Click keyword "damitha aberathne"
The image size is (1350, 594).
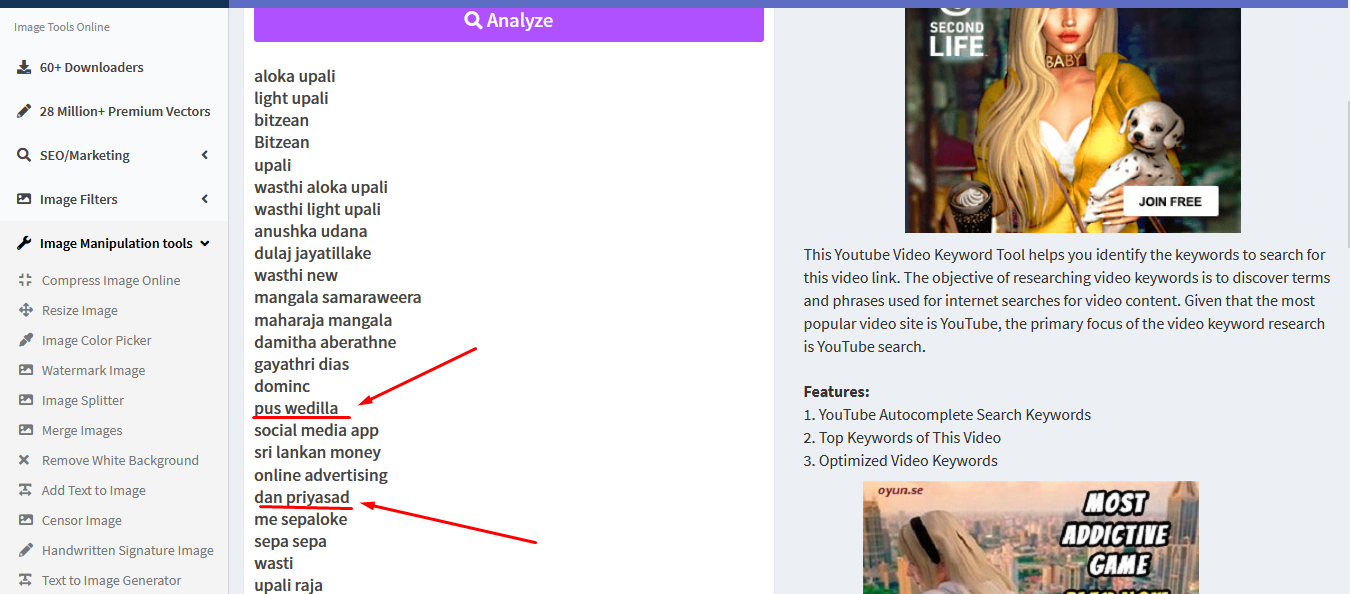pos(325,342)
